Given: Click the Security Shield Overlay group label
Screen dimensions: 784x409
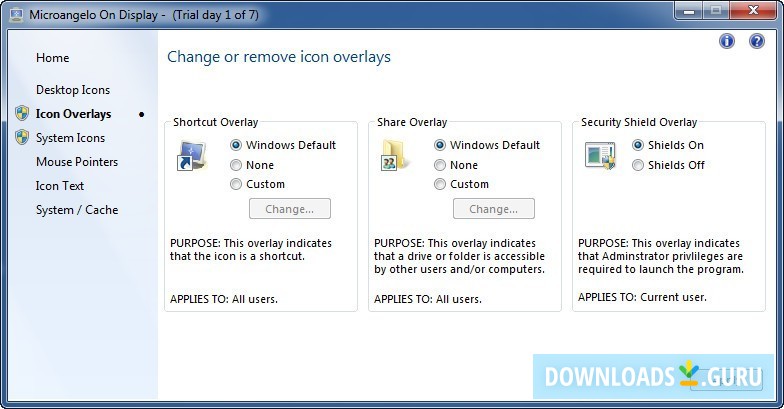Looking at the screenshot, I should click(639, 122).
